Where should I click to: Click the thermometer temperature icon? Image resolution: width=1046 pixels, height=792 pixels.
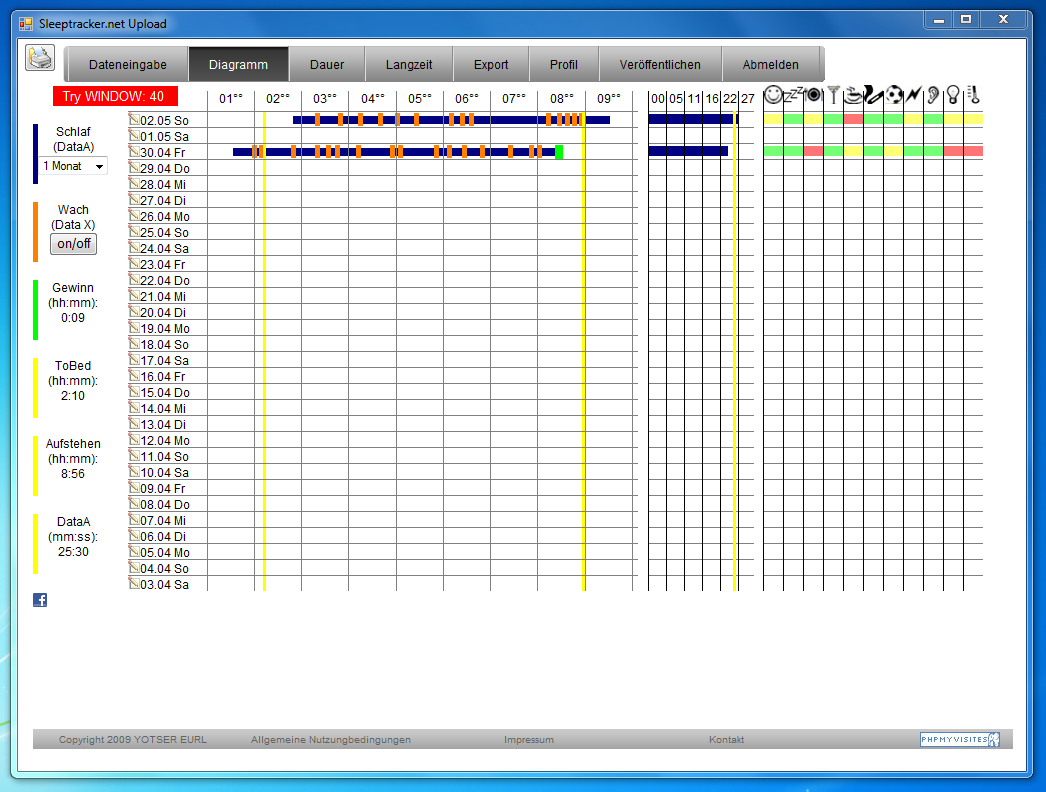[x=973, y=95]
